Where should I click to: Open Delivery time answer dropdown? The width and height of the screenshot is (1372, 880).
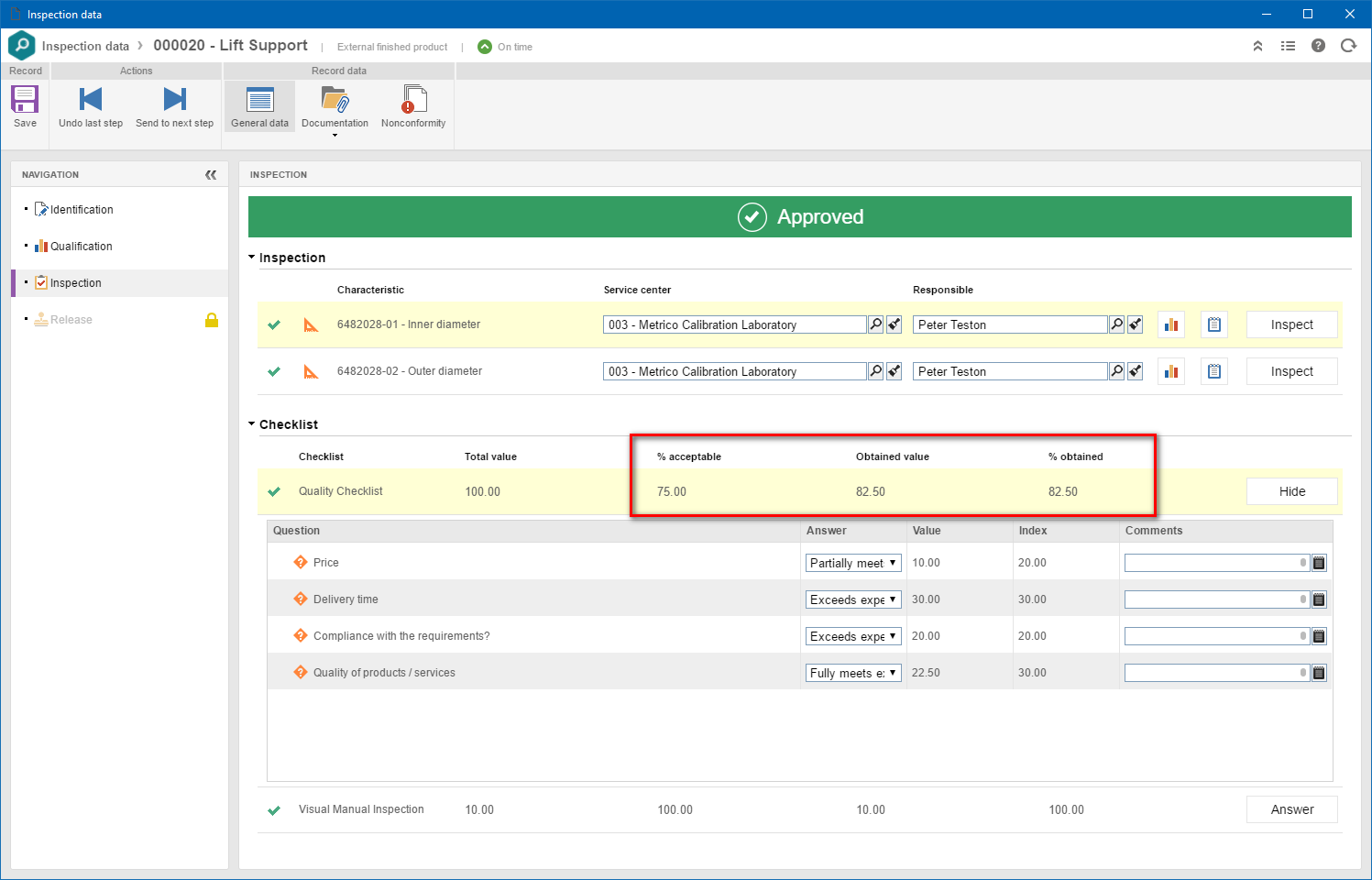point(854,599)
